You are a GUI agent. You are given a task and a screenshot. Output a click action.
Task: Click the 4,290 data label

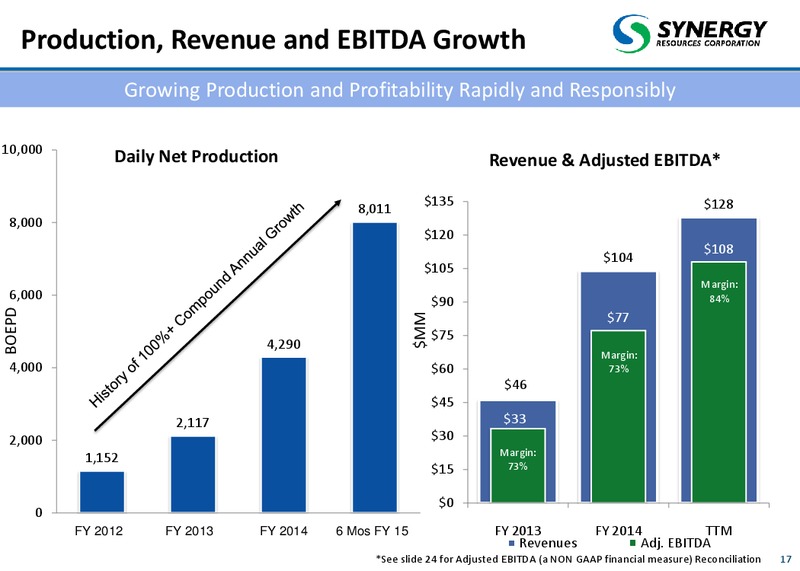pyautogui.click(x=284, y=344)
